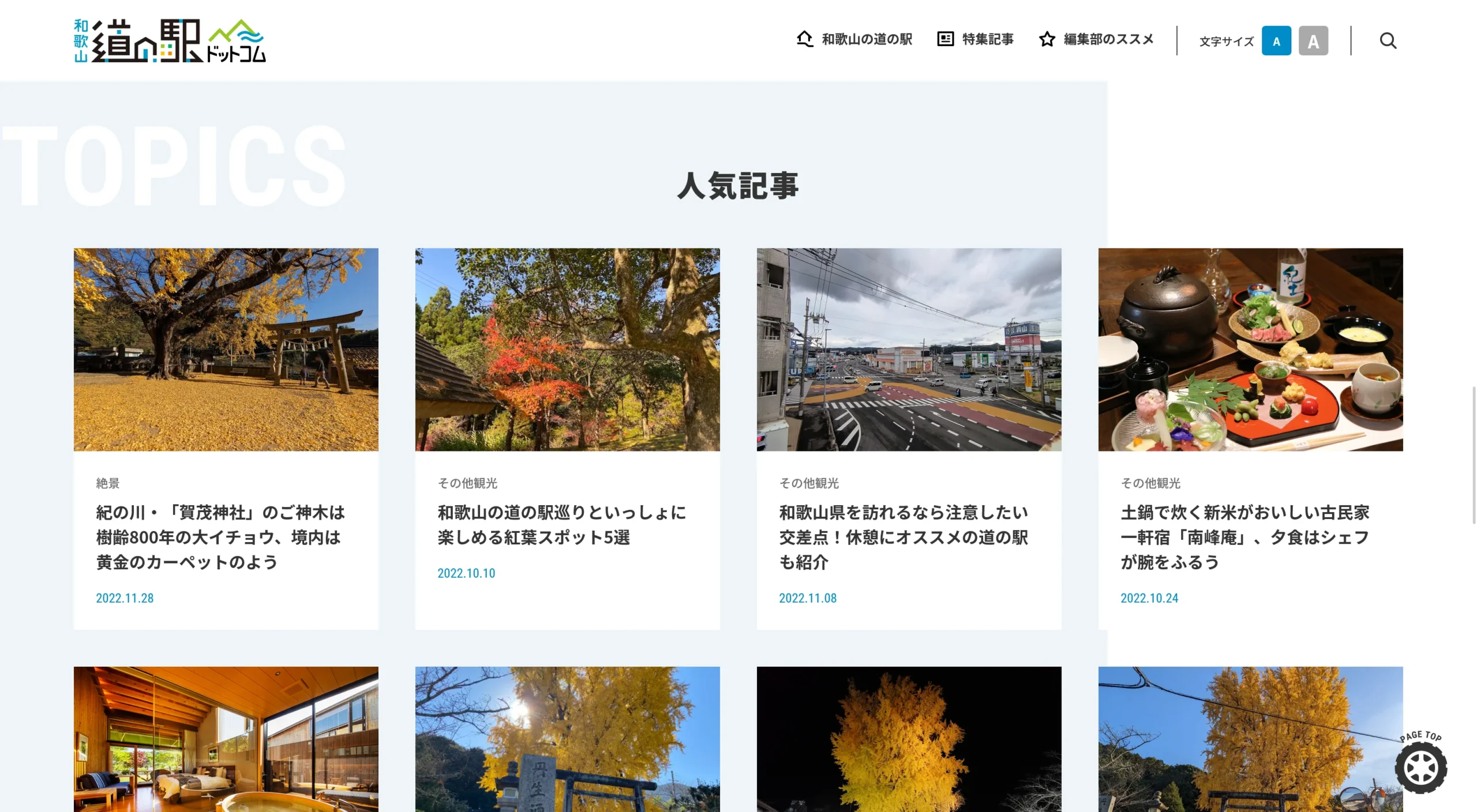Click the Wakayama Michi-no-Eki dot-com logo
Viewport: 1477px width, 812px height.
(x=170, y=40)
